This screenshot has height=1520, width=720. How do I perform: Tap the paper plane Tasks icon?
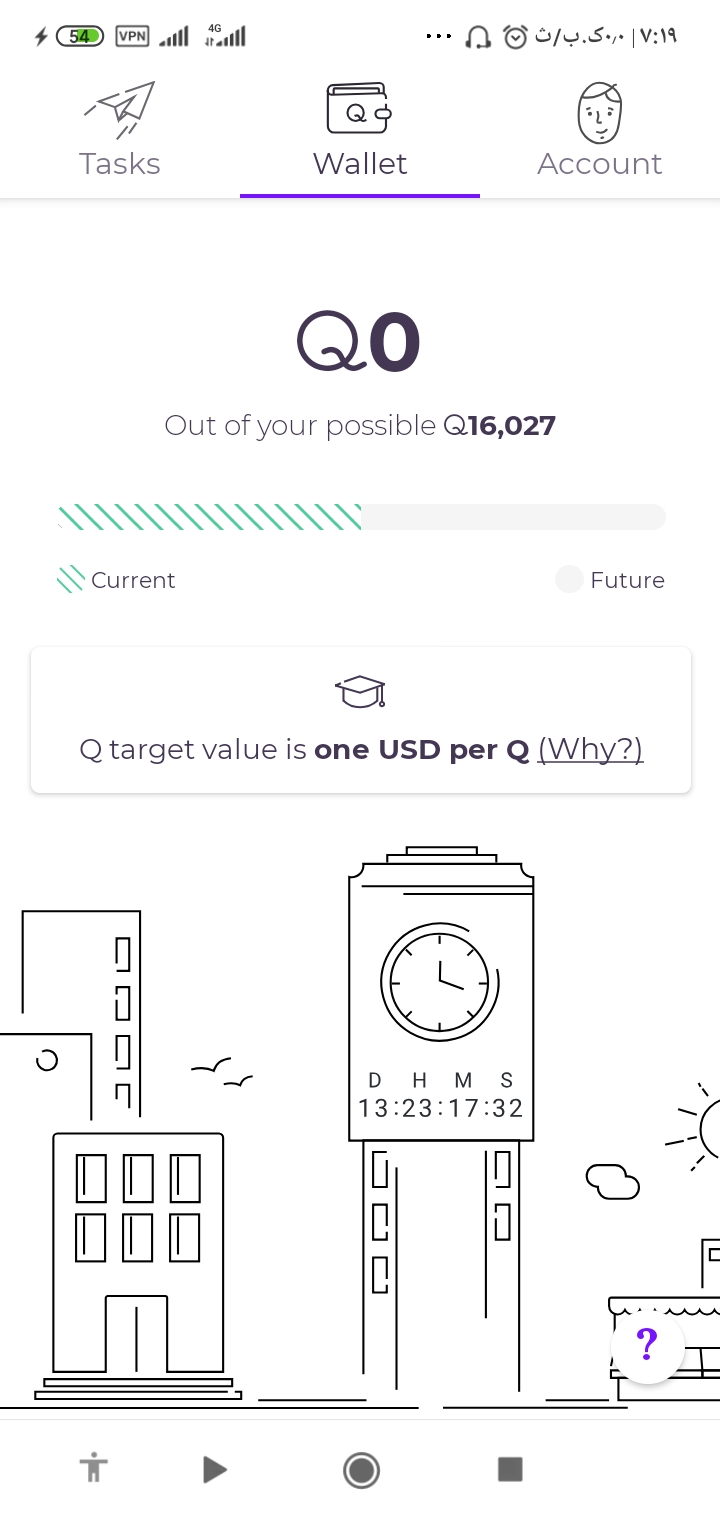[x=120, y=108]
